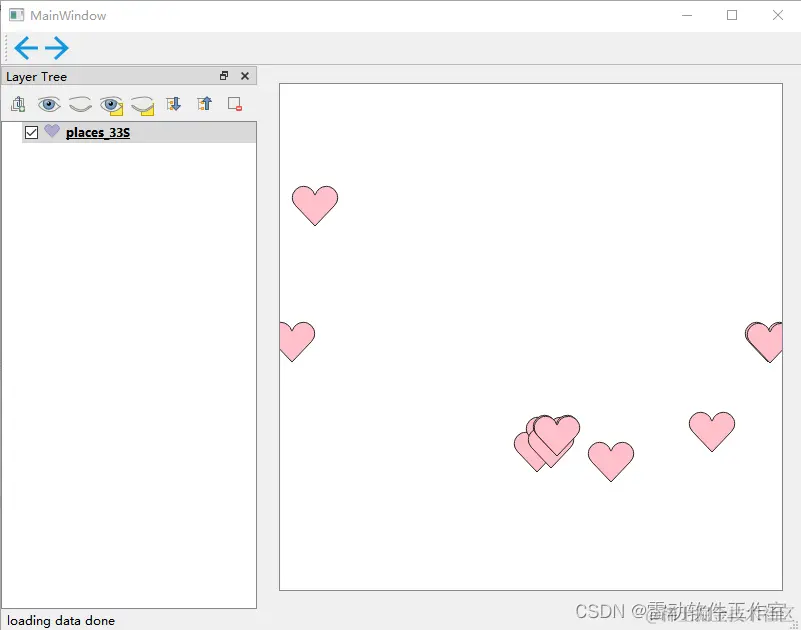
Task: Uncheck the places_33S layer visibility checkbox
Action: pos(31,131)
